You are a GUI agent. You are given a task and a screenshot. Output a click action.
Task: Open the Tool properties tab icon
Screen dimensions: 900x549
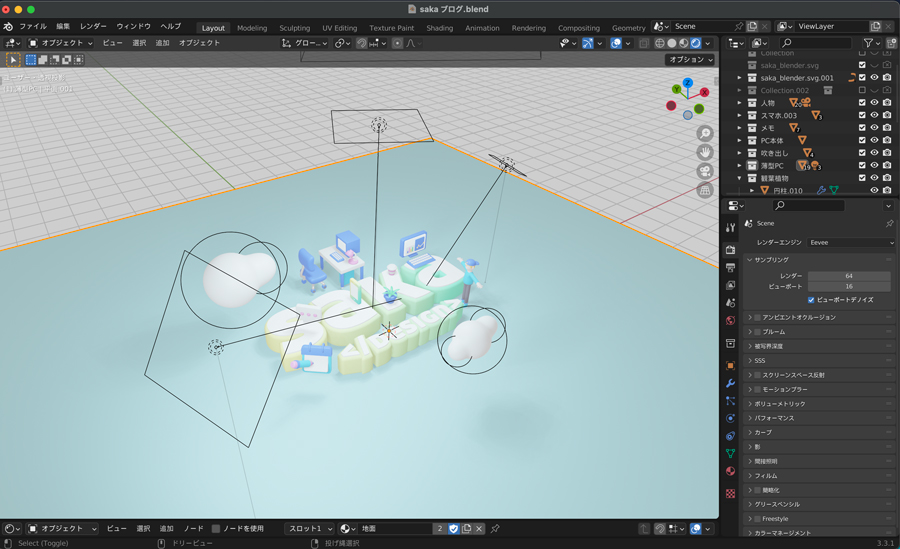(x=730, y=228)
